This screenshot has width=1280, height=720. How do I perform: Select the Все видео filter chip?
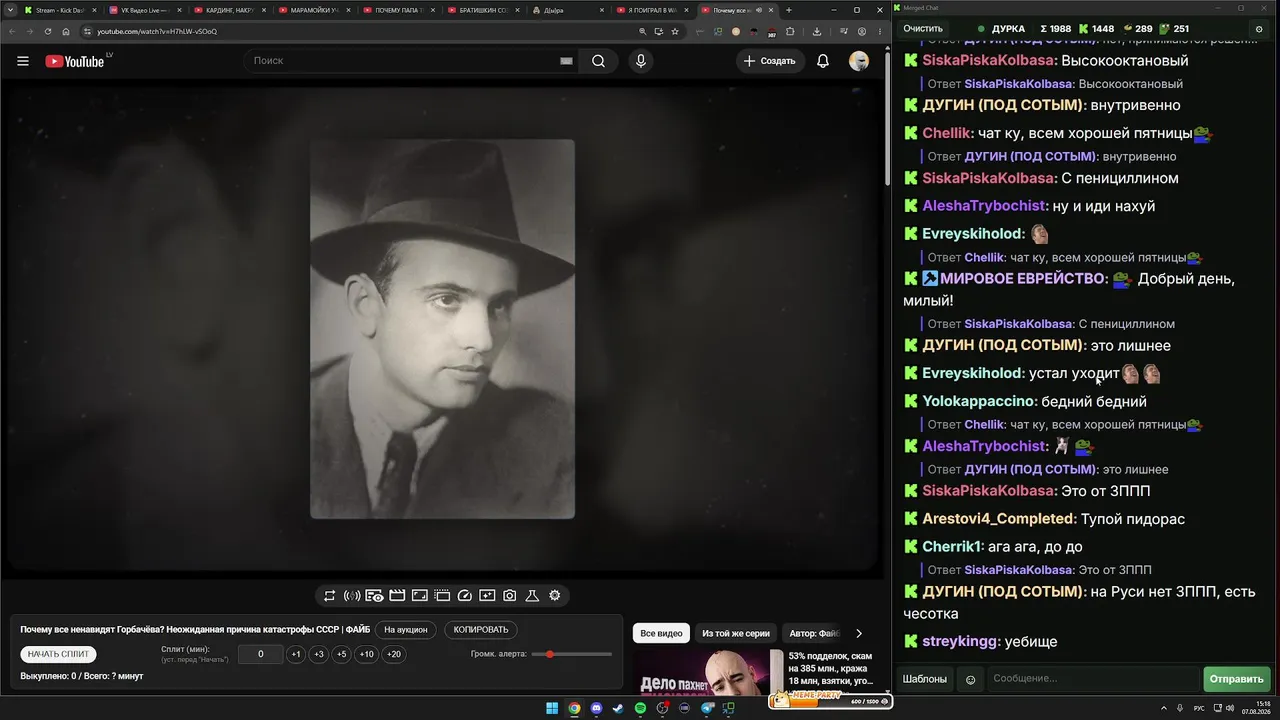(x=662, y=633)
